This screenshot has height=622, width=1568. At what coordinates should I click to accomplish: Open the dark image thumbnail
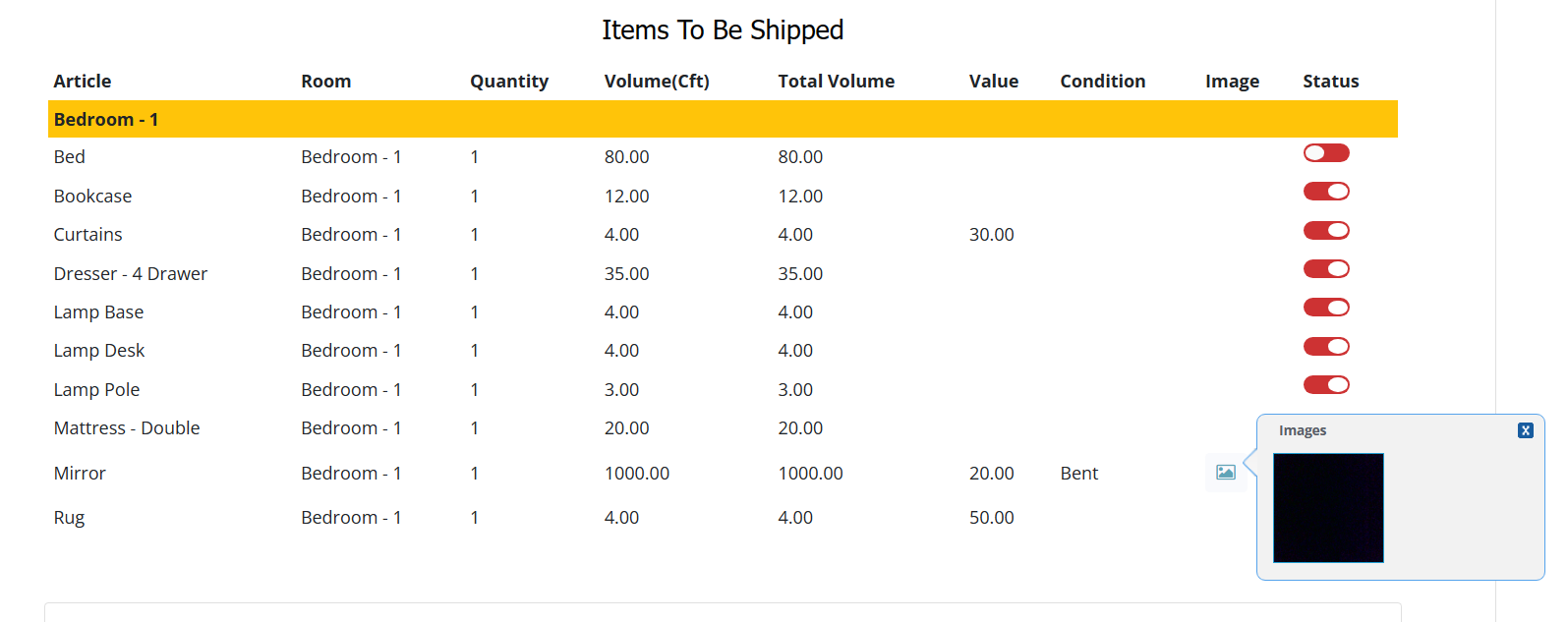point(1328,508)
